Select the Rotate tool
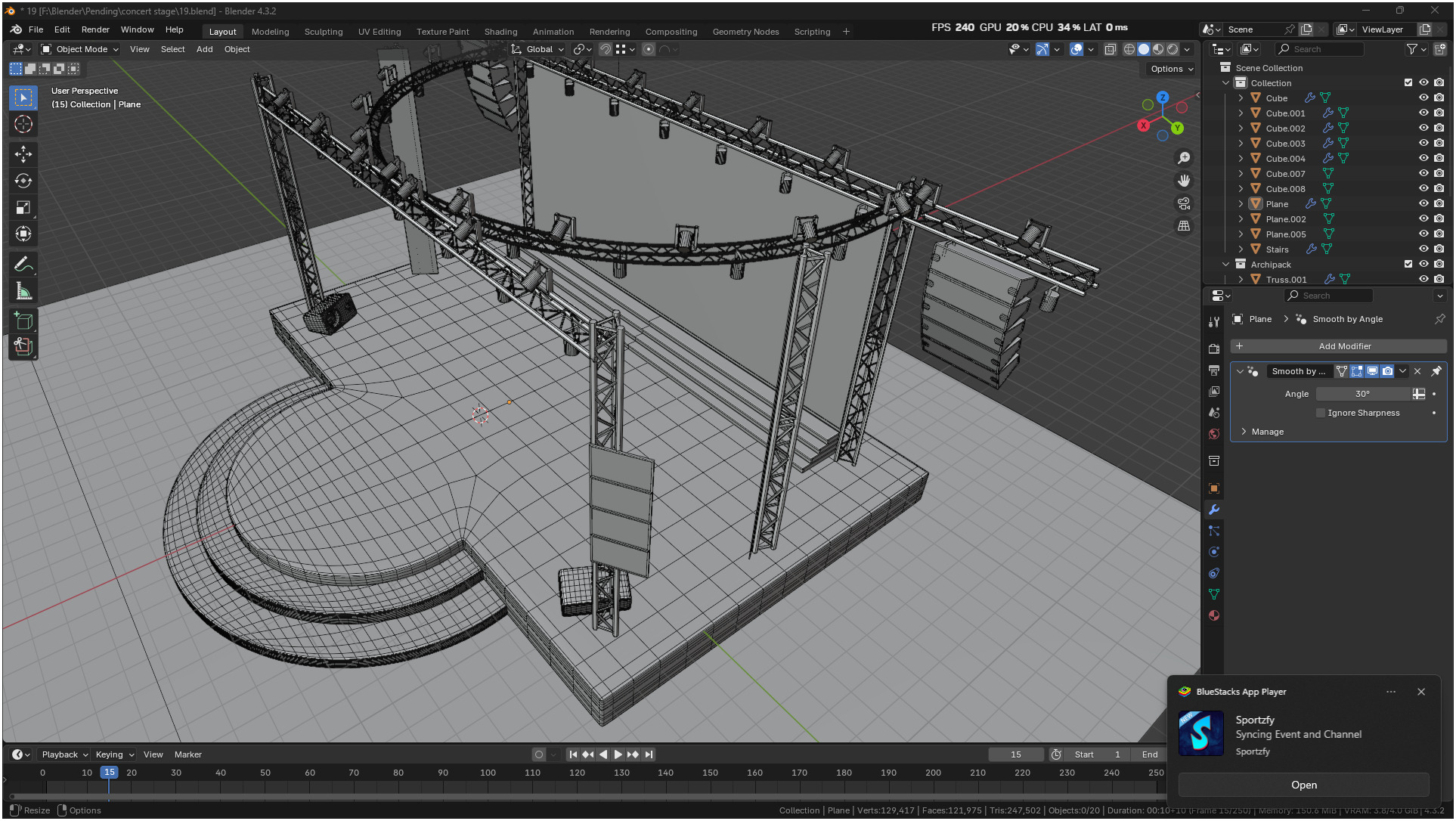This screenshot has width=1456, height=821. point(23,181)
